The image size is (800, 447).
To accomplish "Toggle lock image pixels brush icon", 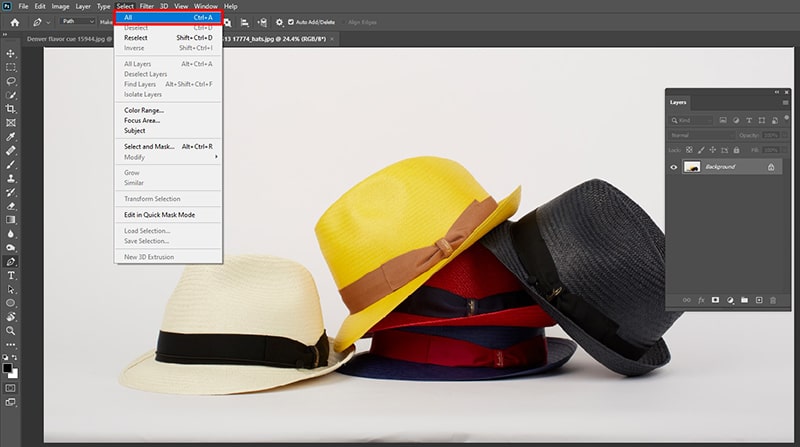I will coord(701,150).
